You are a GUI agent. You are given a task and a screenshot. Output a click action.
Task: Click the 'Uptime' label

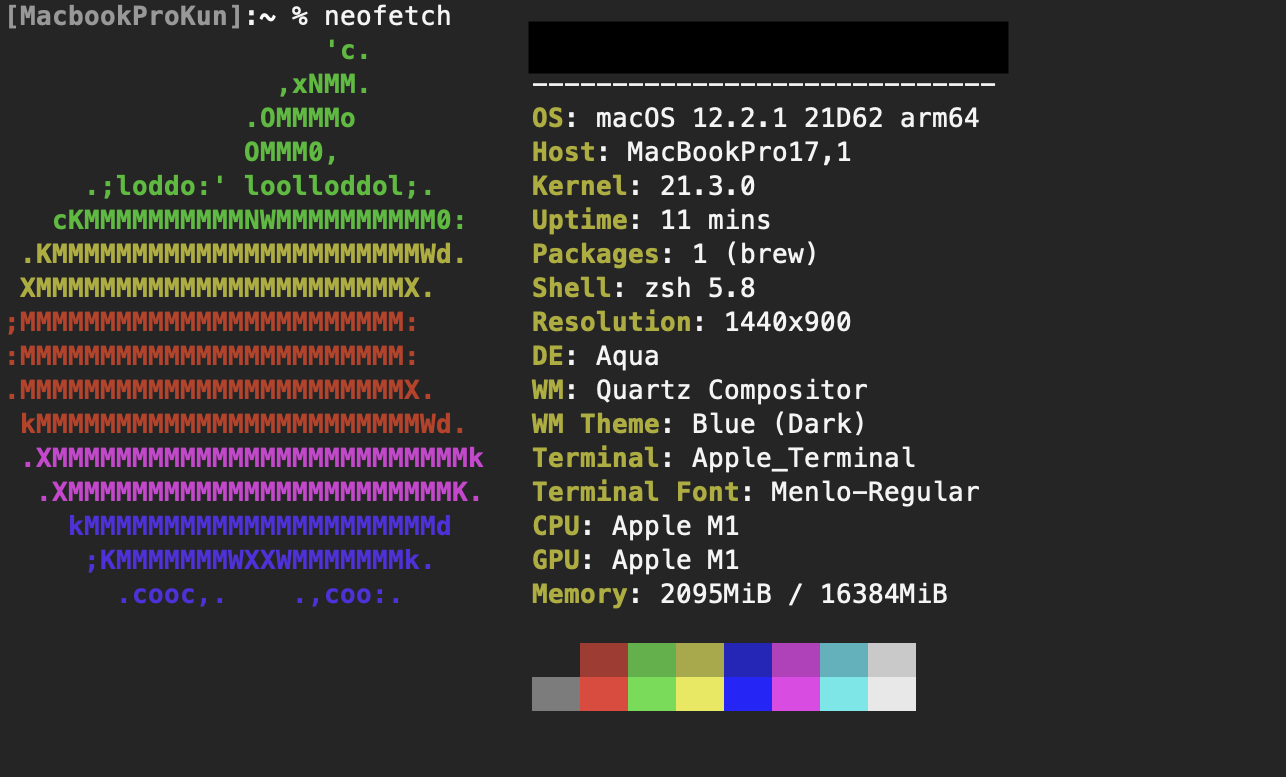(x=580, y=220)
